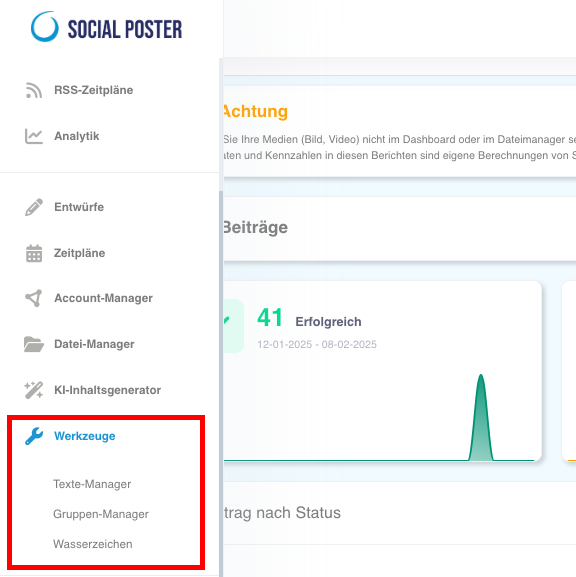Click the Social Poster circular logo

pos(45,26)
